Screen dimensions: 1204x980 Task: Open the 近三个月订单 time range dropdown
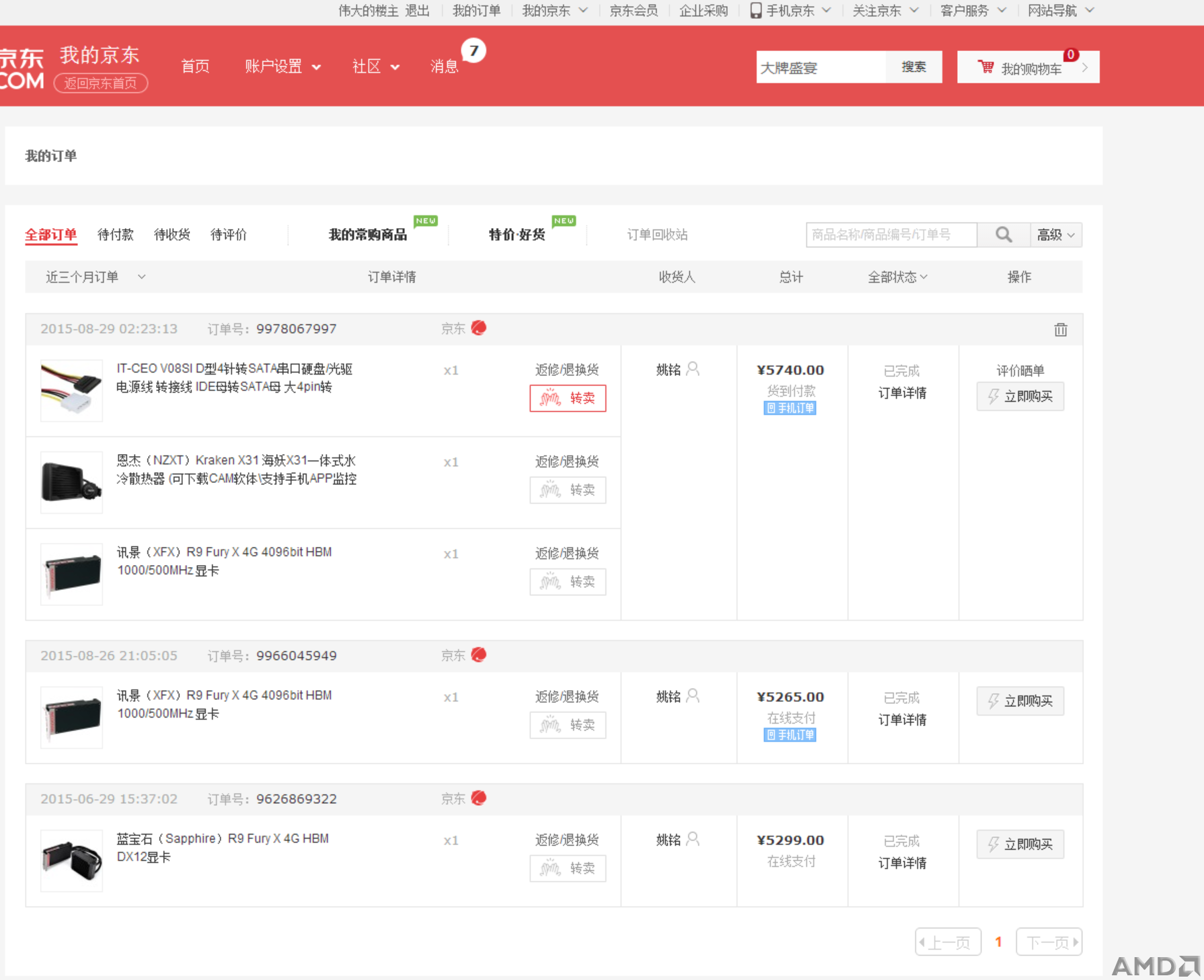[x=95, y=277]
